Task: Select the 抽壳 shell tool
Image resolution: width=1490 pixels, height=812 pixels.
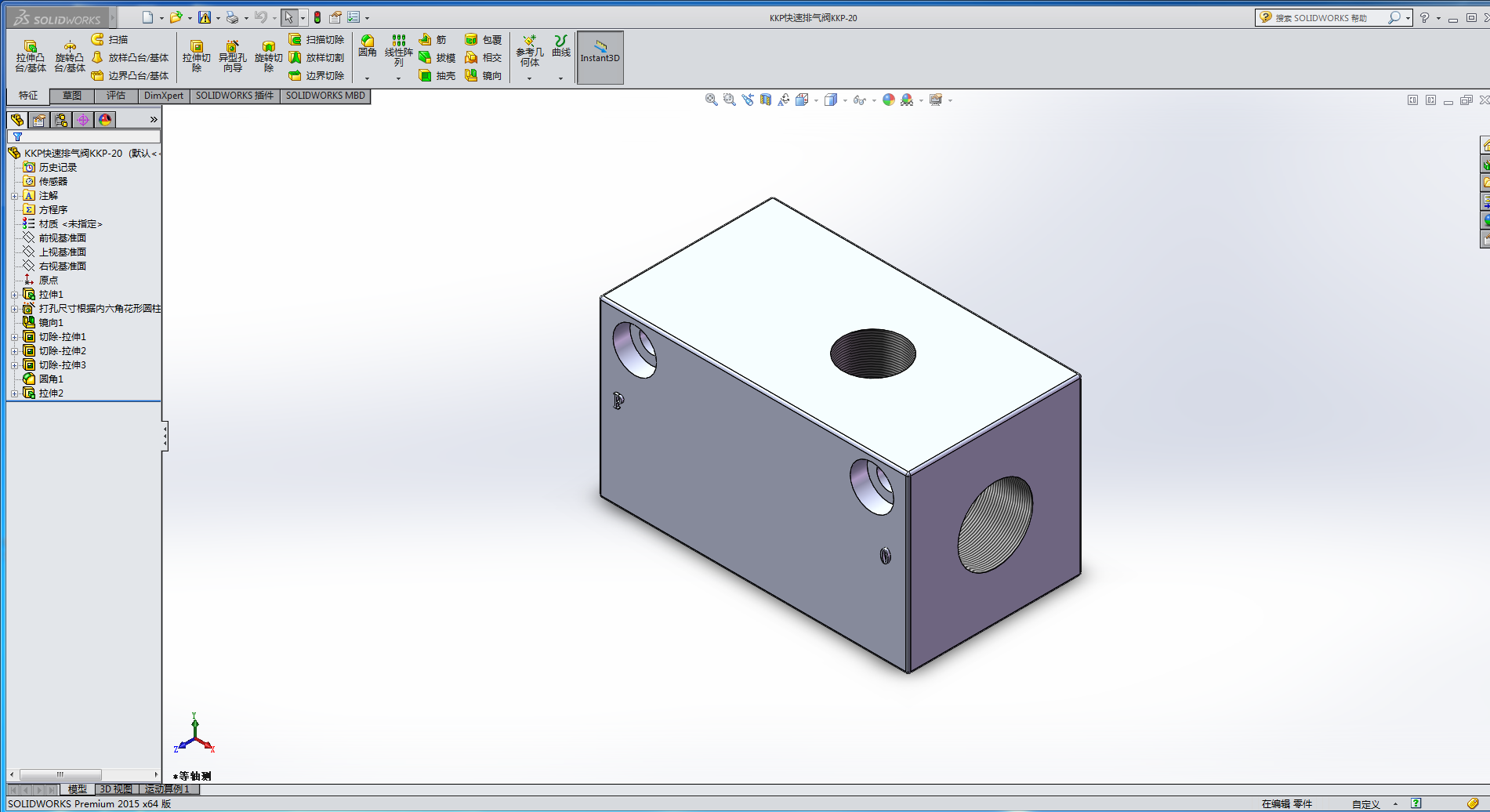Action: click(437, 75)
